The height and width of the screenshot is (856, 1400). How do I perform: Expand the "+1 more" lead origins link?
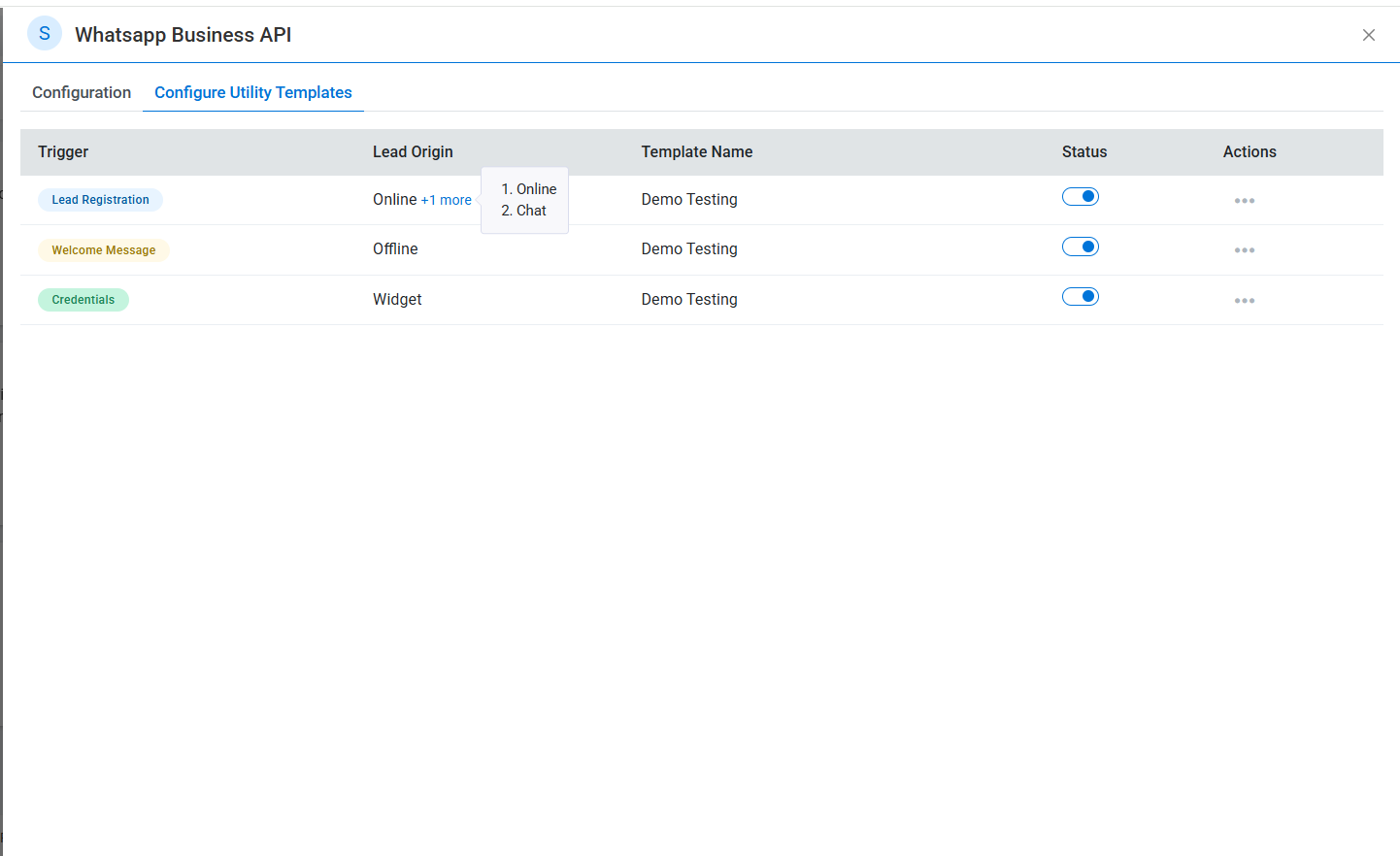[446, 200]
